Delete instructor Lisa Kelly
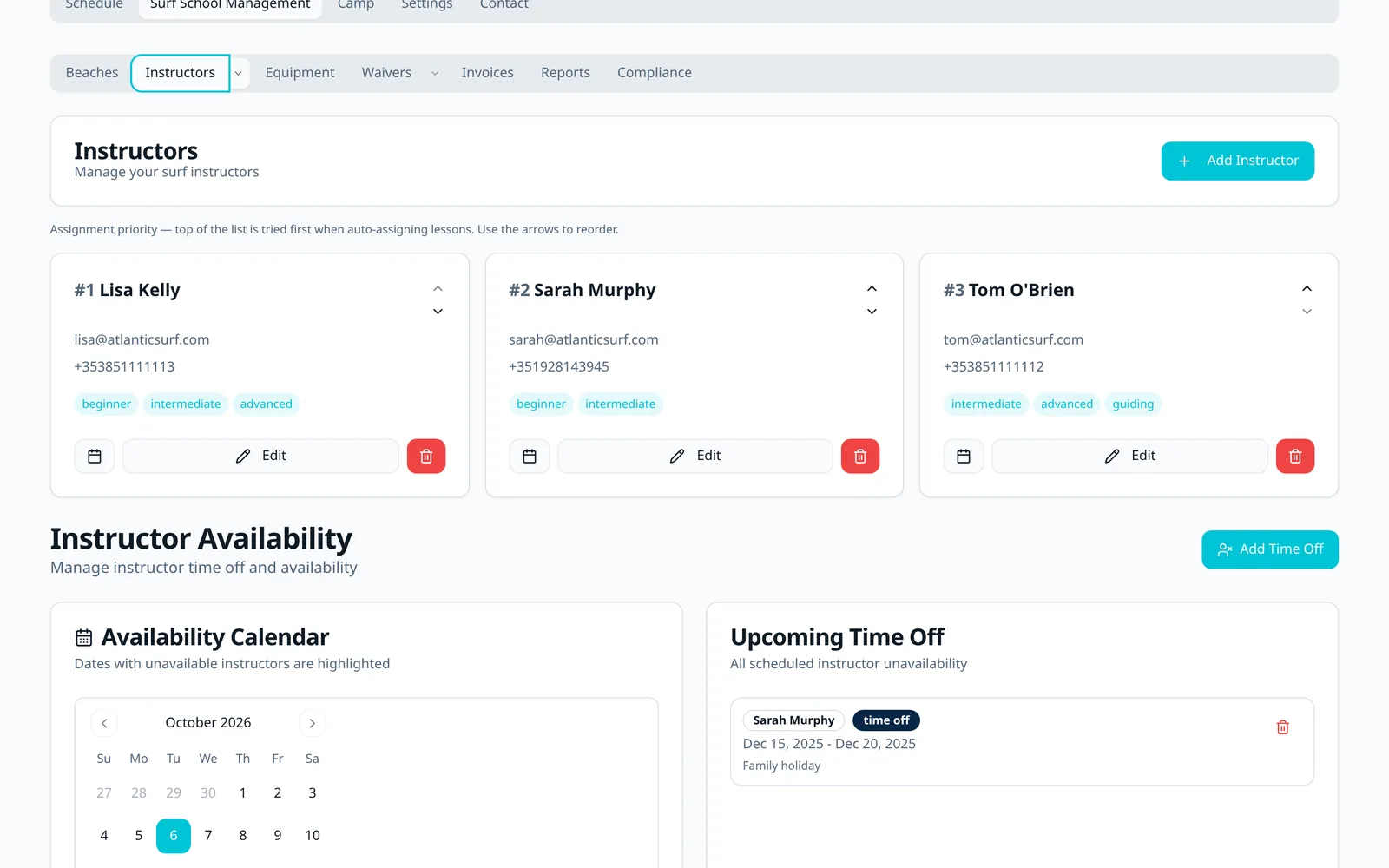 426,456
